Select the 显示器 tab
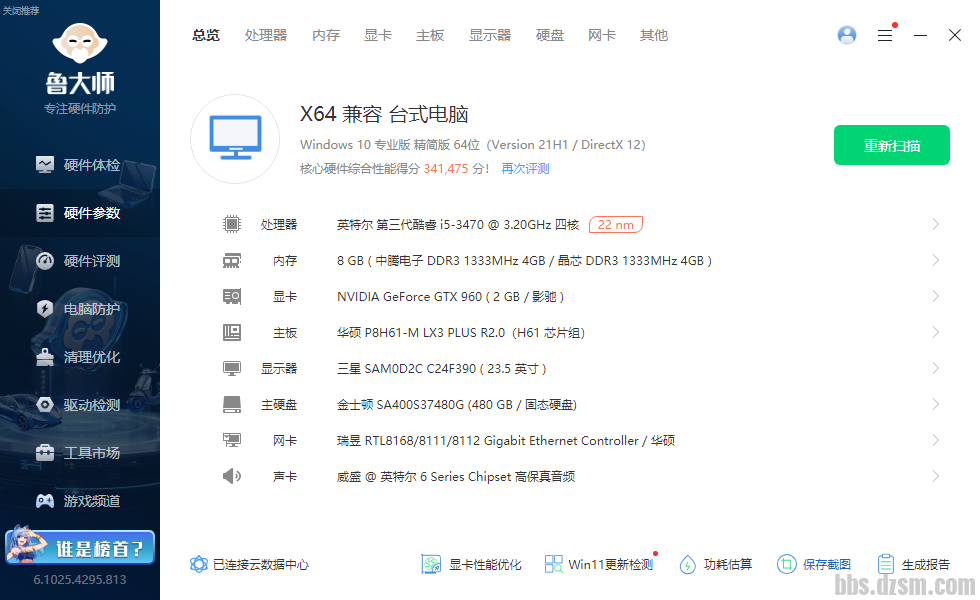980x600 pixels. click(x=490, y=35)
